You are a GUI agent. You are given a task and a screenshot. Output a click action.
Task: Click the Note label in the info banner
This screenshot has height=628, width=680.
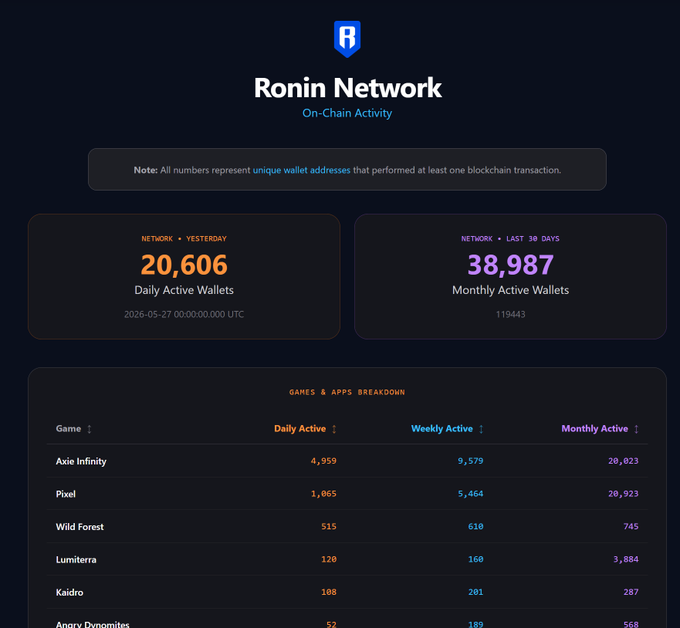pos(145,170)
